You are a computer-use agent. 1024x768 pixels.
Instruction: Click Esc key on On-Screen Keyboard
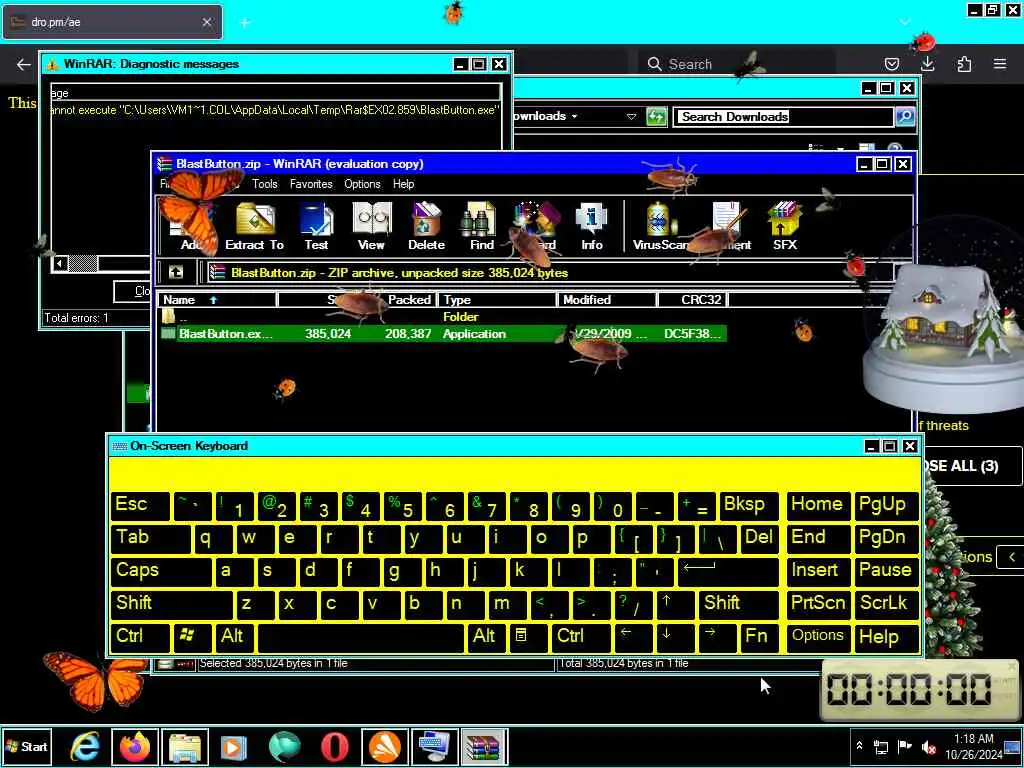tap(140, 505)
